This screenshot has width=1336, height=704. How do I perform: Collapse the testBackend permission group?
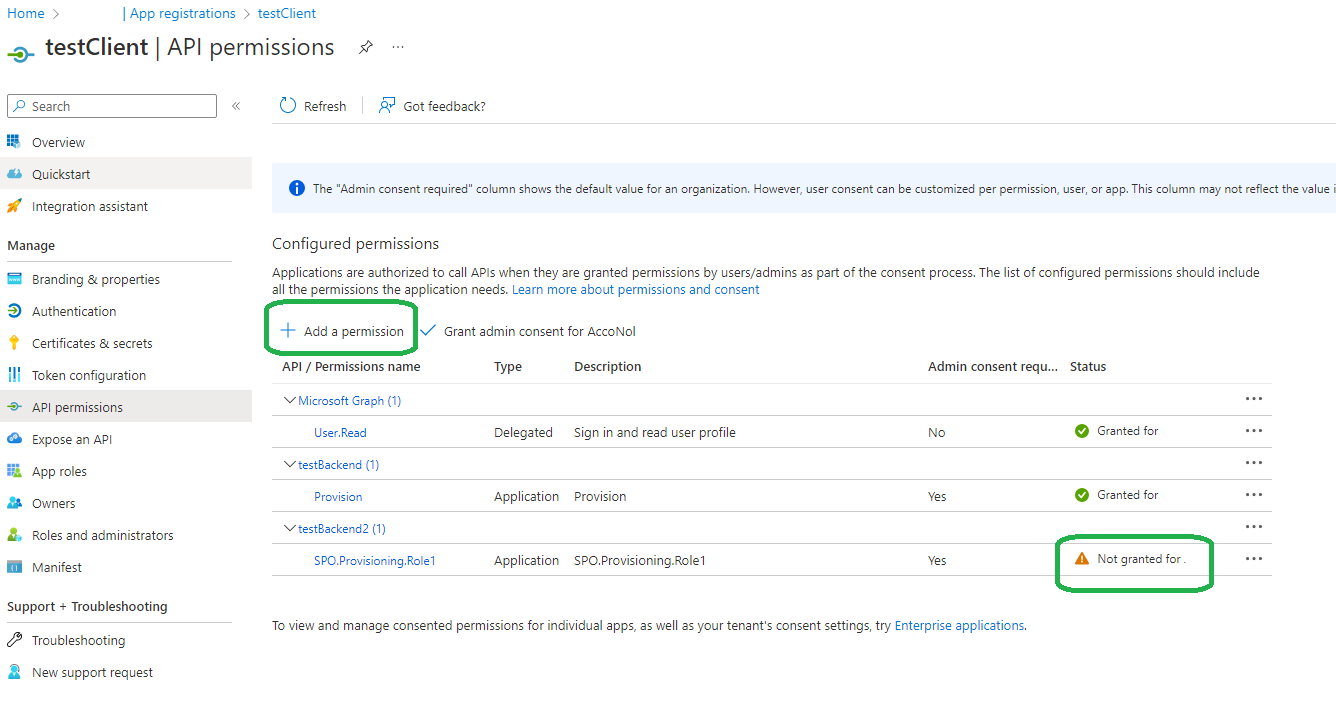coord(290,464)
